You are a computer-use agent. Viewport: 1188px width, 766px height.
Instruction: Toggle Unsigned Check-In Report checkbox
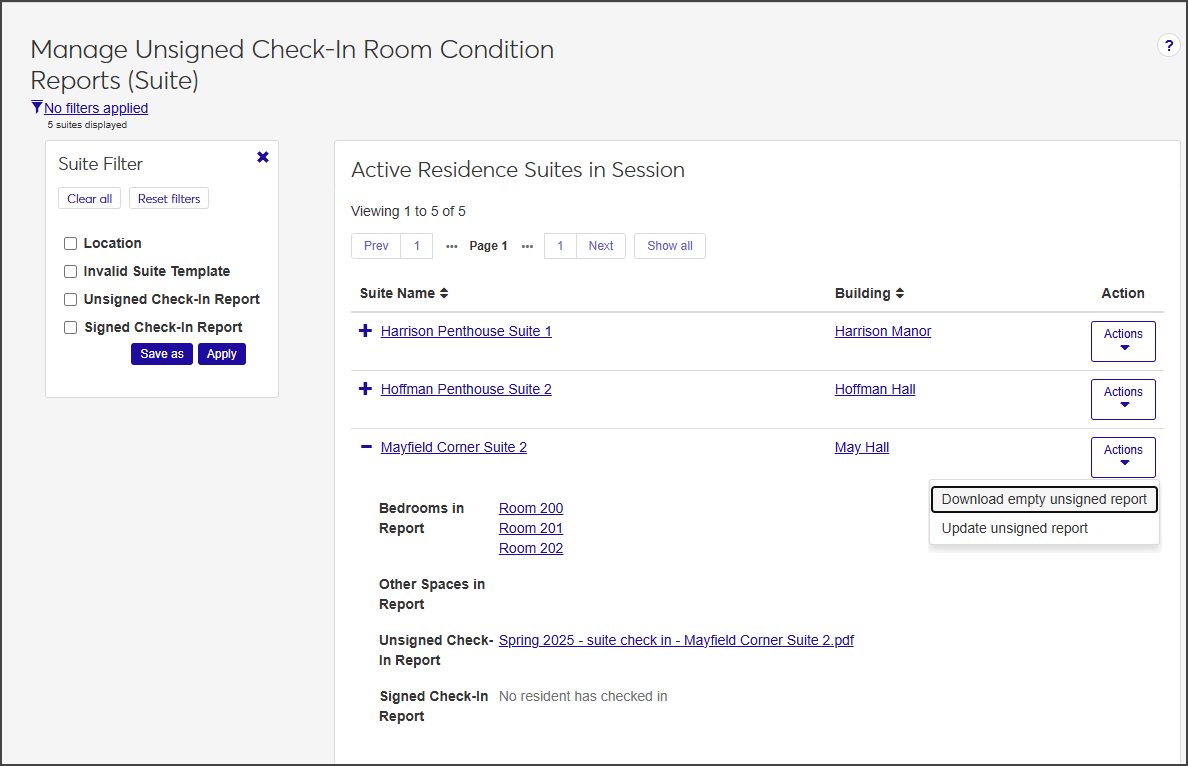(71, 299)
